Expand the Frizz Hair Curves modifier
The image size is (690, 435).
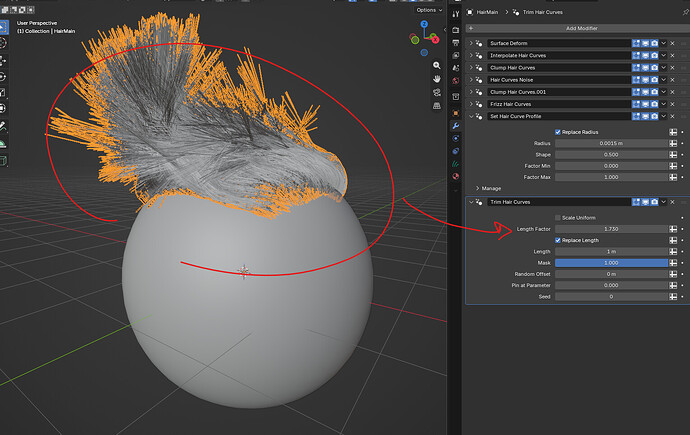pos(471,104)
